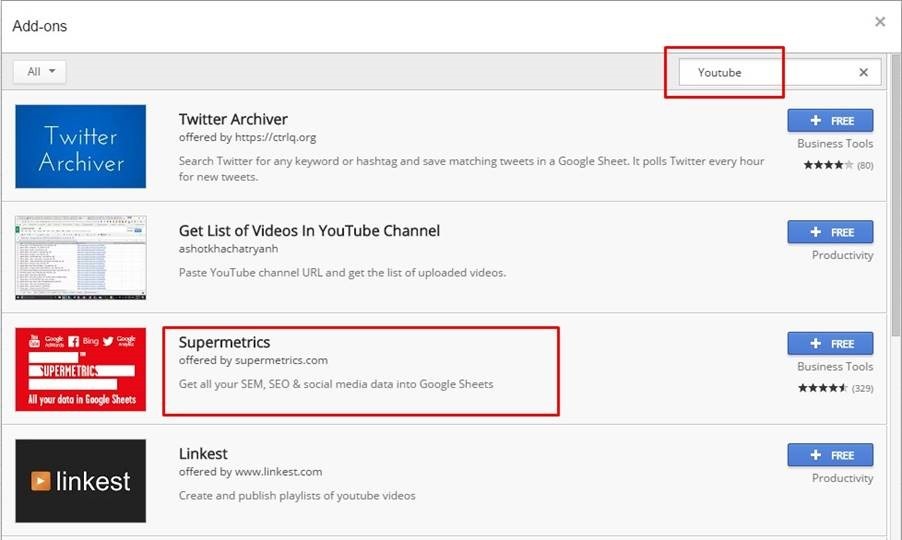Install Supermetrics using its Free button
The image size is (902, 540).
[830, 344]
